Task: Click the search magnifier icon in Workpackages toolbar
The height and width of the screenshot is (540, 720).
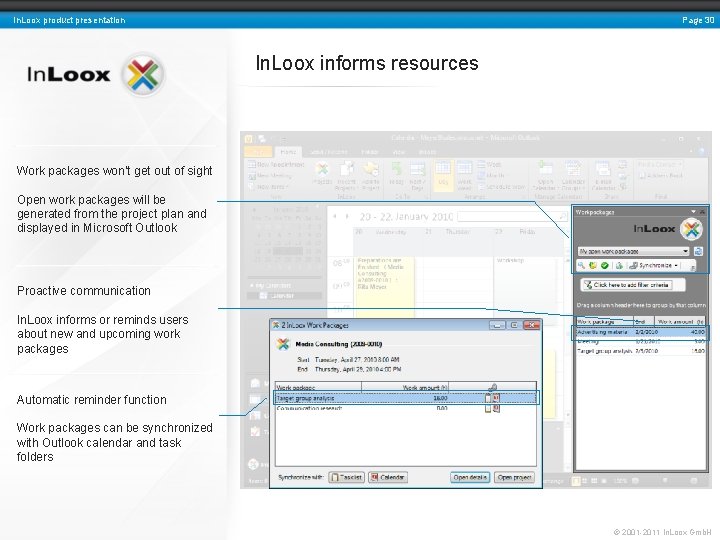Action: tap(581, 265)
